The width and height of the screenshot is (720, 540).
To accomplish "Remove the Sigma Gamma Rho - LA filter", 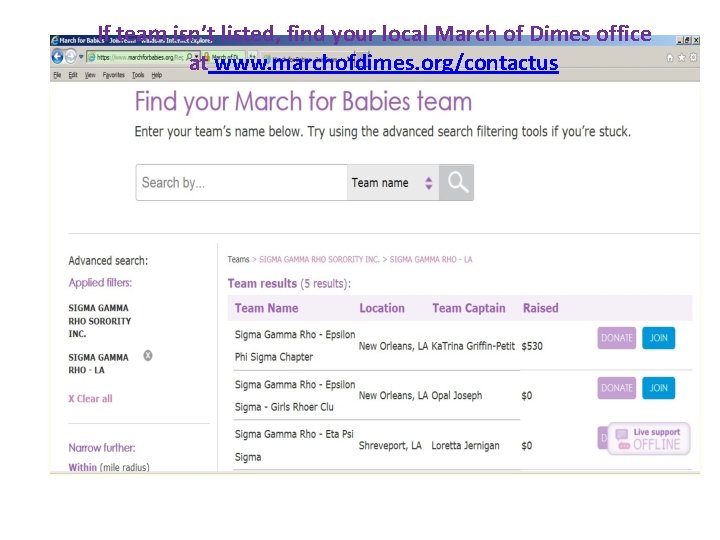I will 147,355.
